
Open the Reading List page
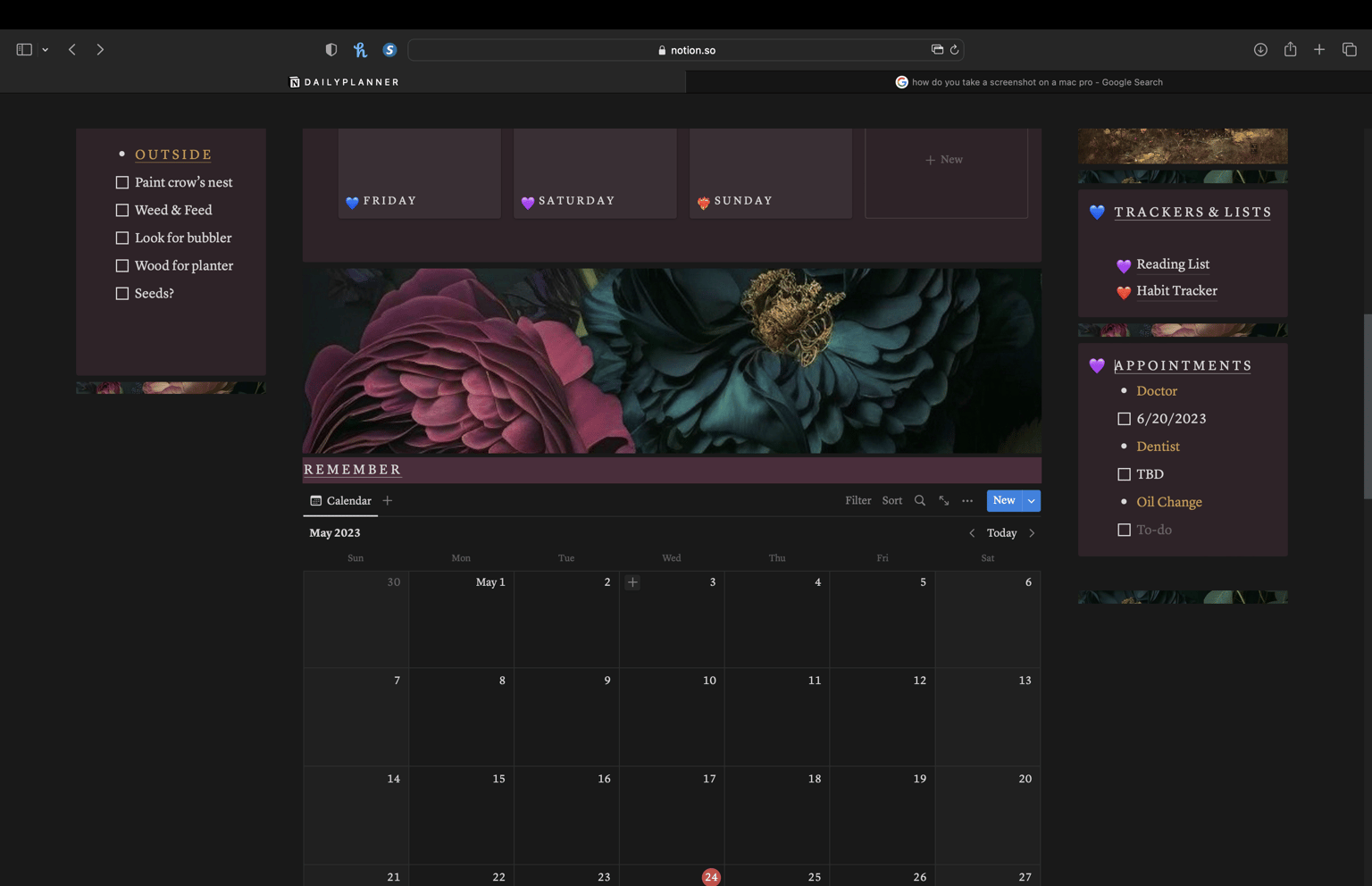[1173, 264]
